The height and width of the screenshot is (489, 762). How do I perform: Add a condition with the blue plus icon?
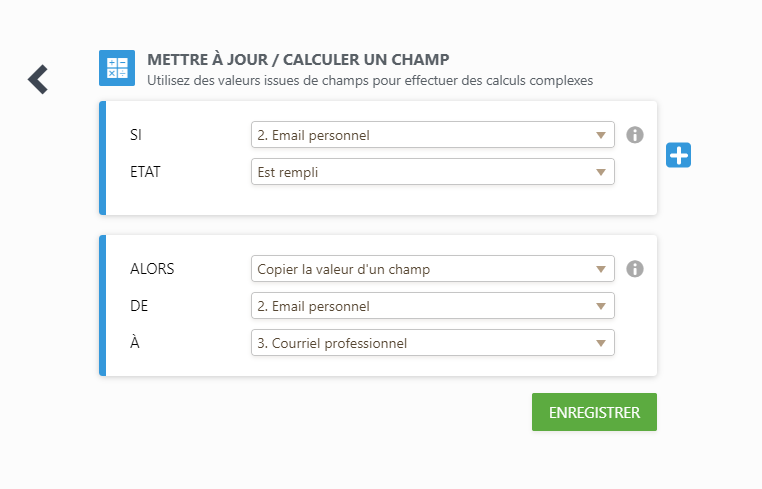click(x=678, y=155)
